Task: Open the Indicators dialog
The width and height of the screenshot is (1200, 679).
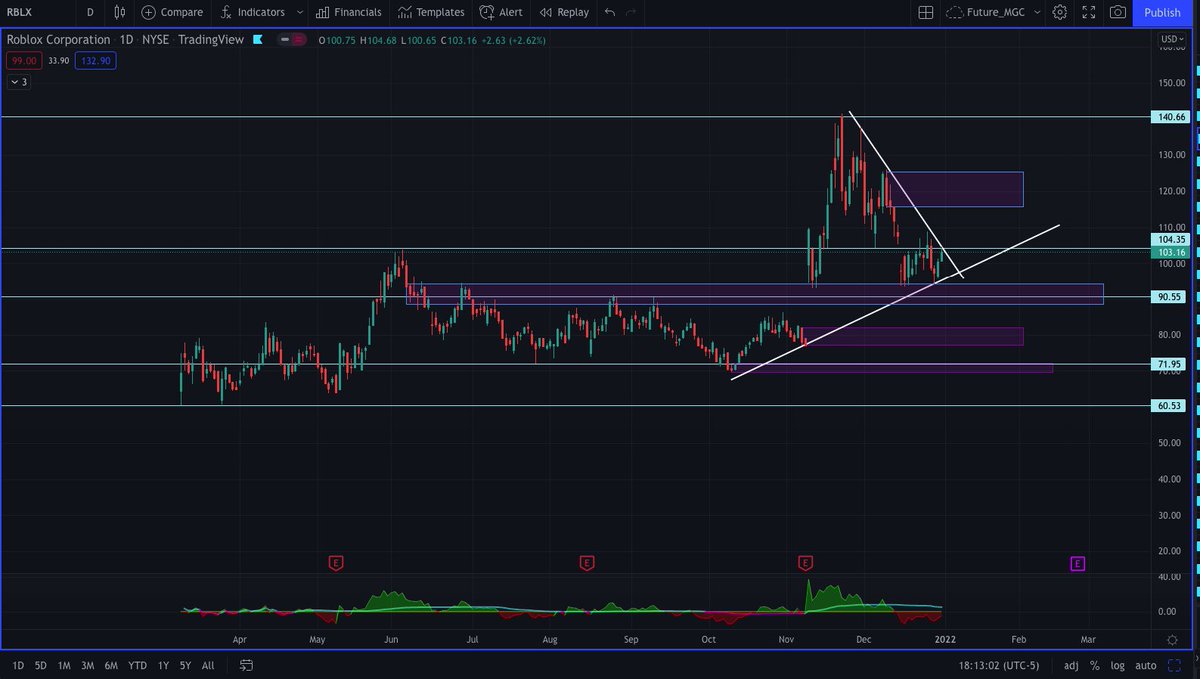Action: point(251,12)
